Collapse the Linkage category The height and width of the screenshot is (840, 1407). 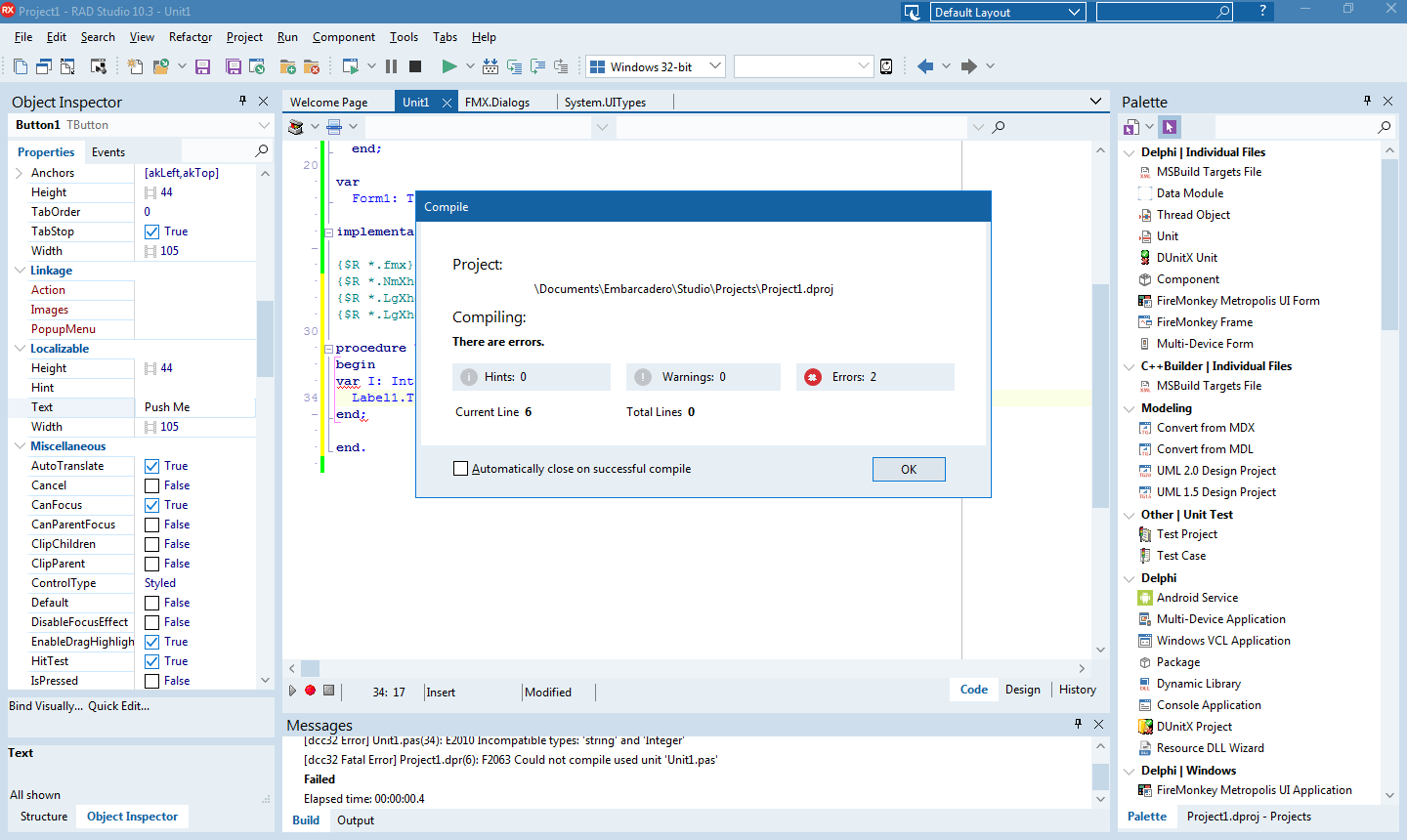pos(20,271)
